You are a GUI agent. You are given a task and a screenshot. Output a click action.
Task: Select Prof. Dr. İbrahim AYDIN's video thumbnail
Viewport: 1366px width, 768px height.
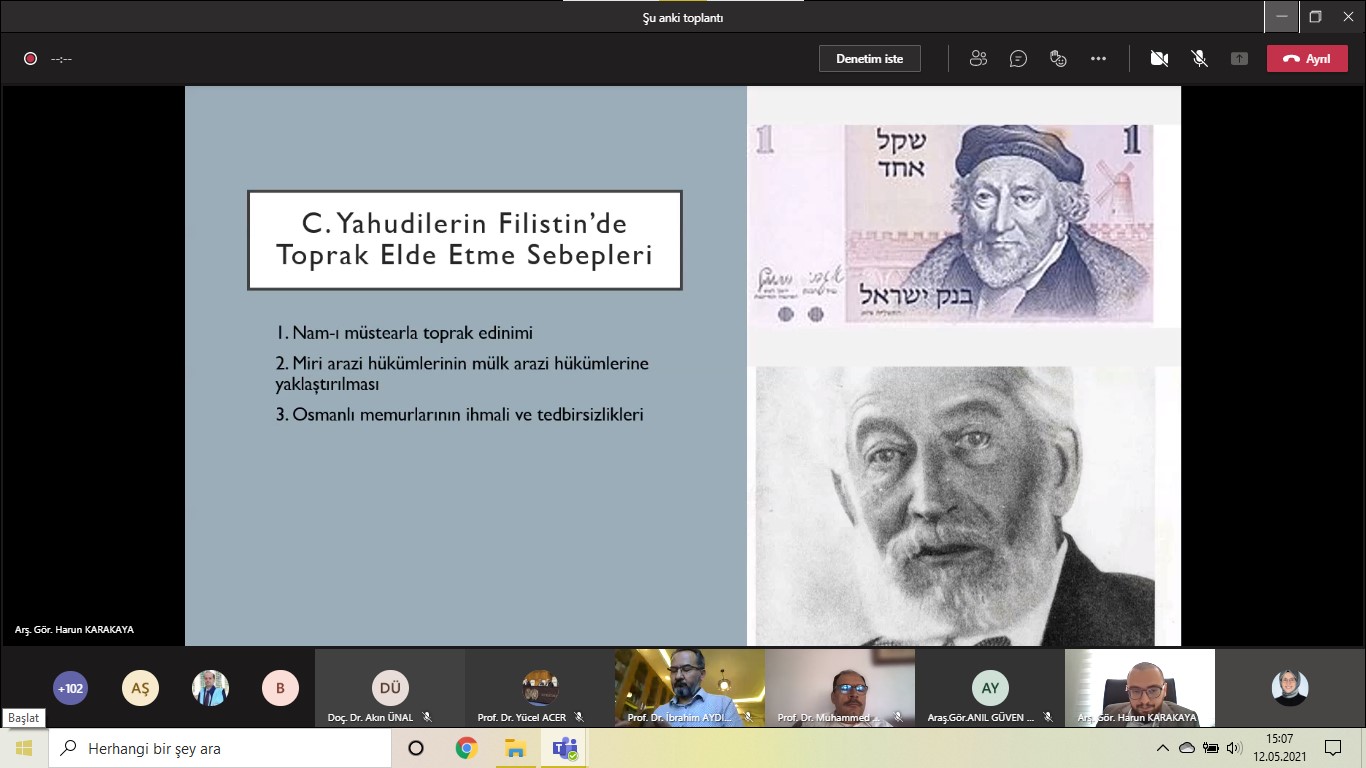(x=689, y=687)
